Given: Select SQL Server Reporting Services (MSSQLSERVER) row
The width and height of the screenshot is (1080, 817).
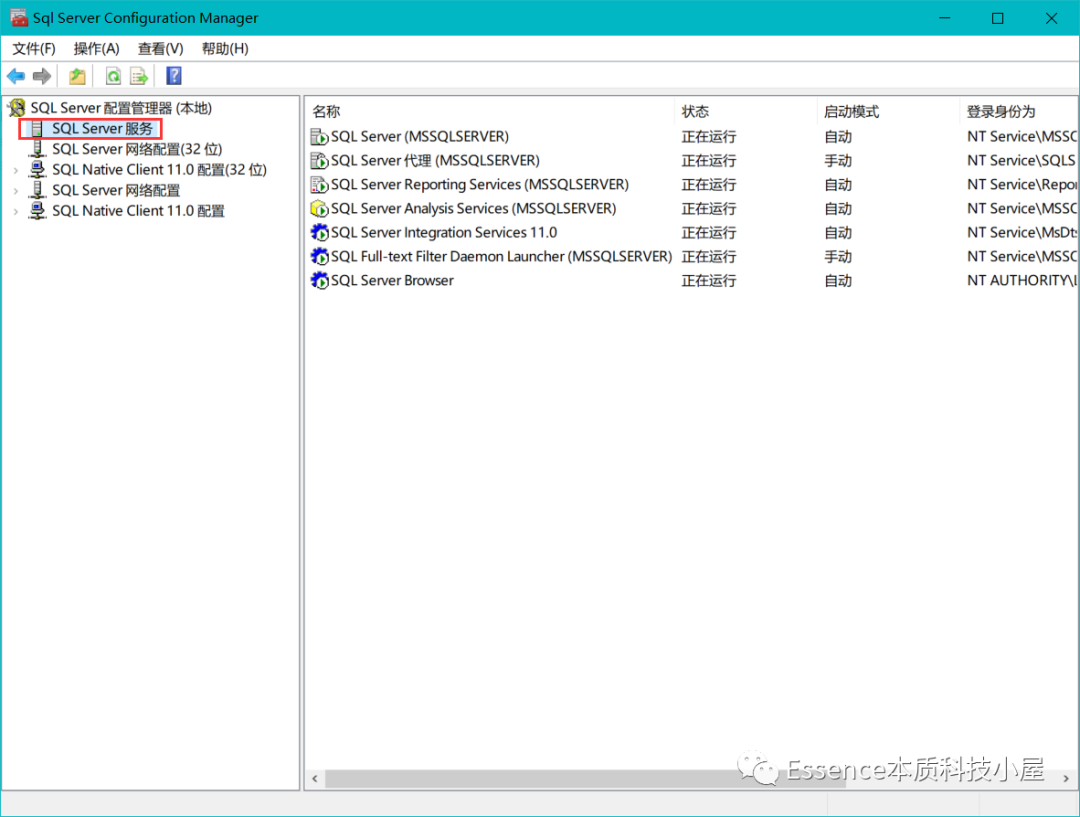Looking at the screenshot, I should coord(692,185).
